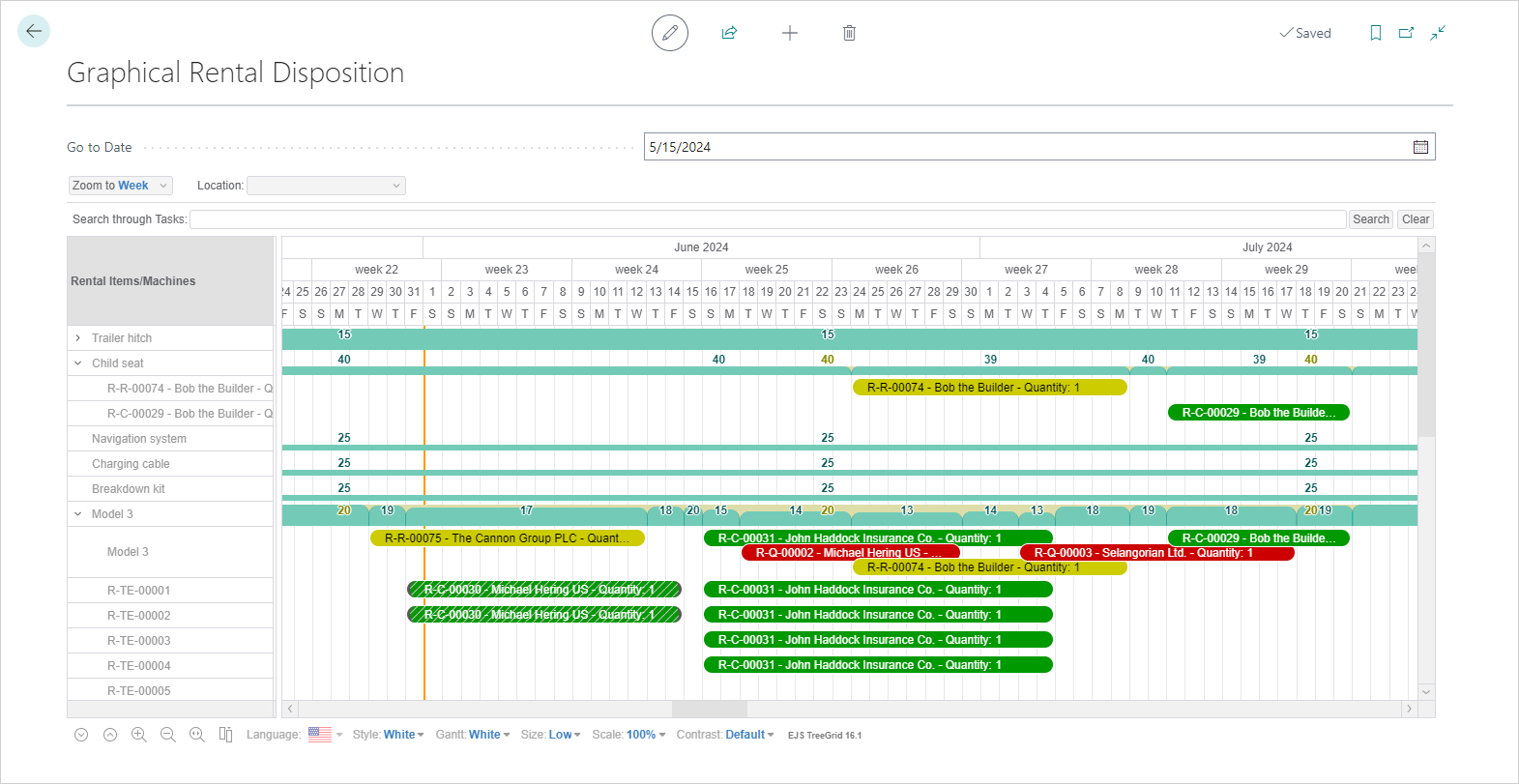Open the calendar date picker
This screenshot has height=784, width=1519.
pyautogui.click(x=1420, y=147)
